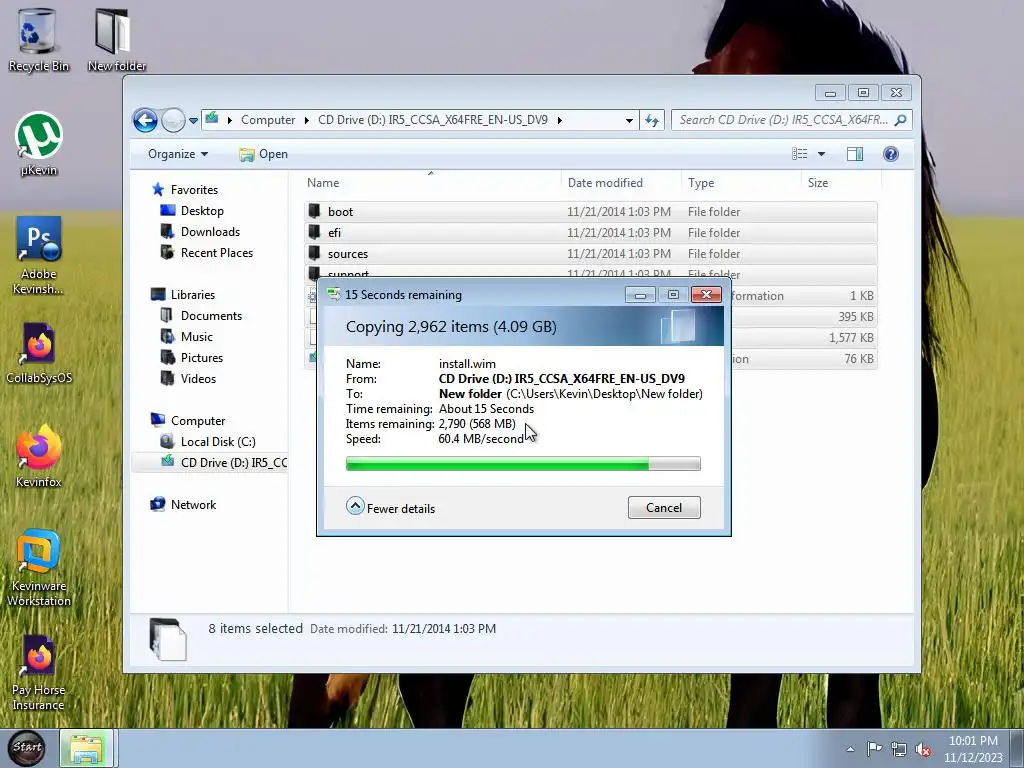
Task: Open the Videos library
Action: tap(189, 378)
